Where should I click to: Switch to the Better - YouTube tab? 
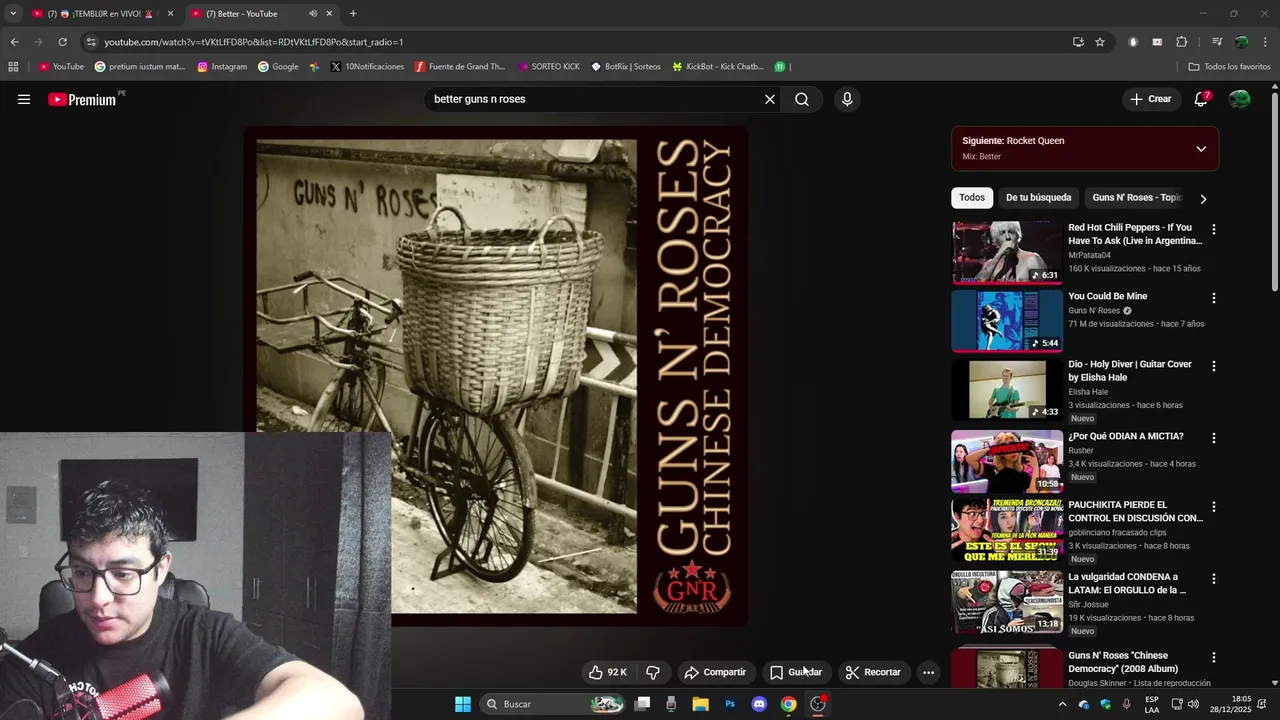(x=260, y=14)
